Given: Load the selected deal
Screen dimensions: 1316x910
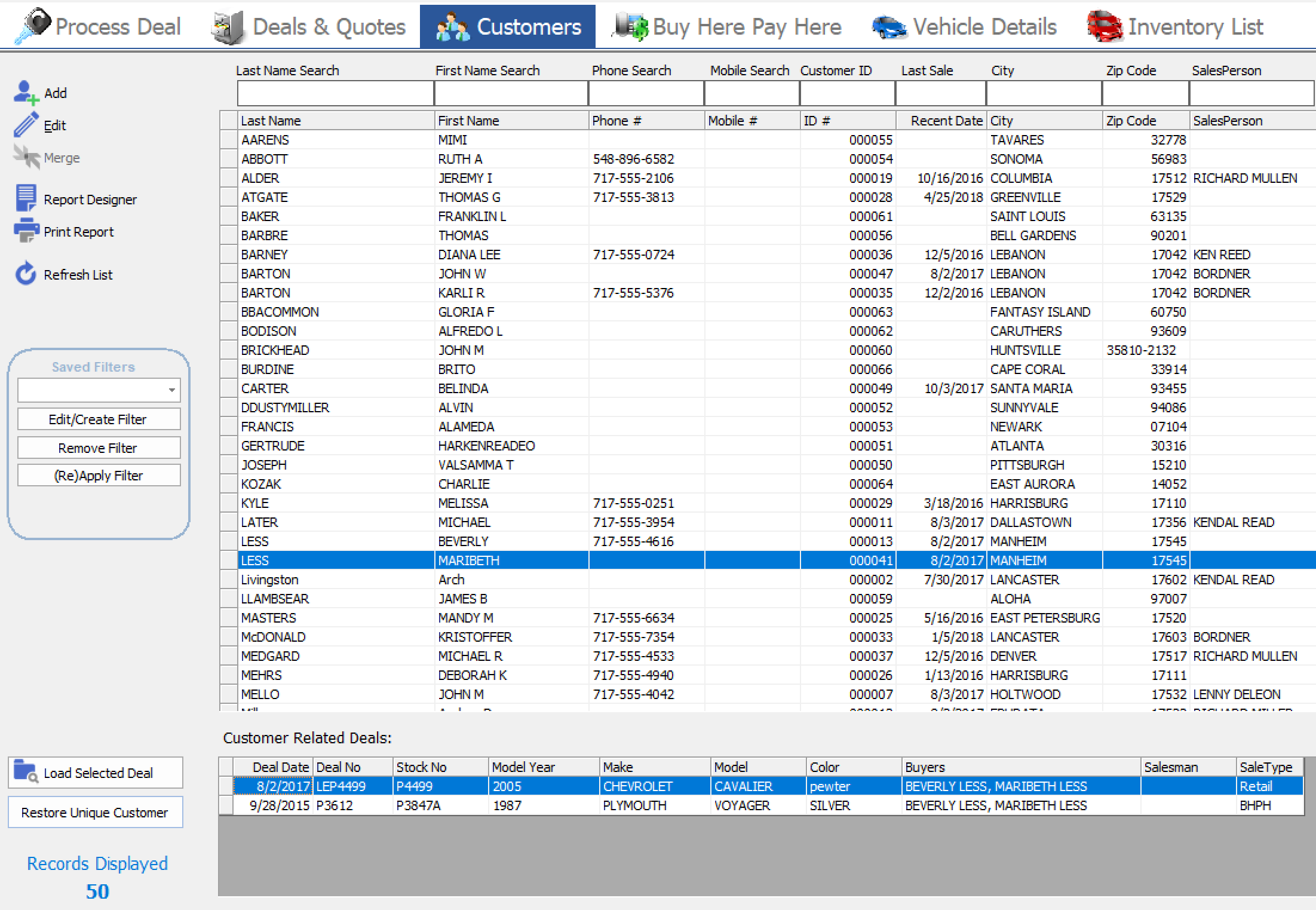Looking at the screenshot, I should click(x=96, y=772).
